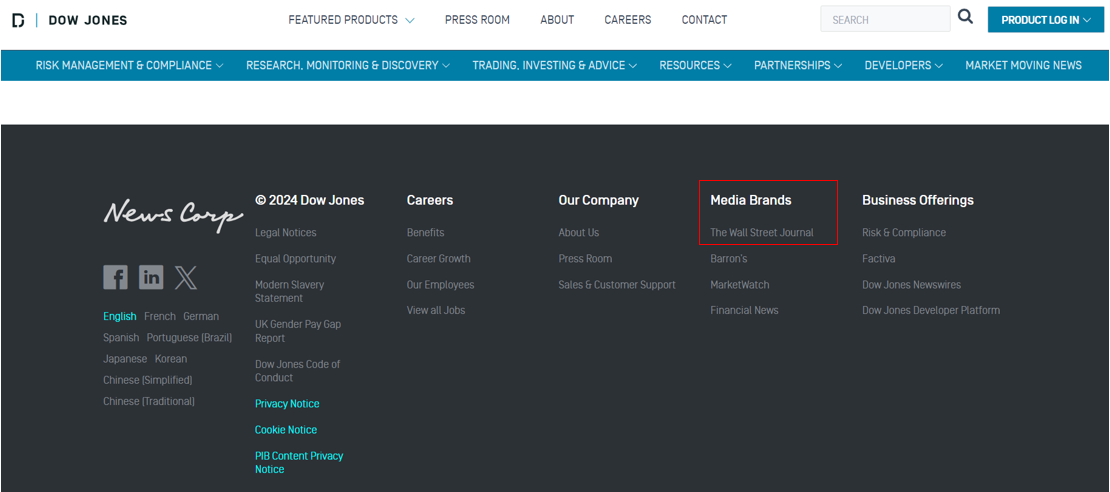Switch language to Spanish
This screenshot has width=1110, height=492.
[x=121, y=338]
